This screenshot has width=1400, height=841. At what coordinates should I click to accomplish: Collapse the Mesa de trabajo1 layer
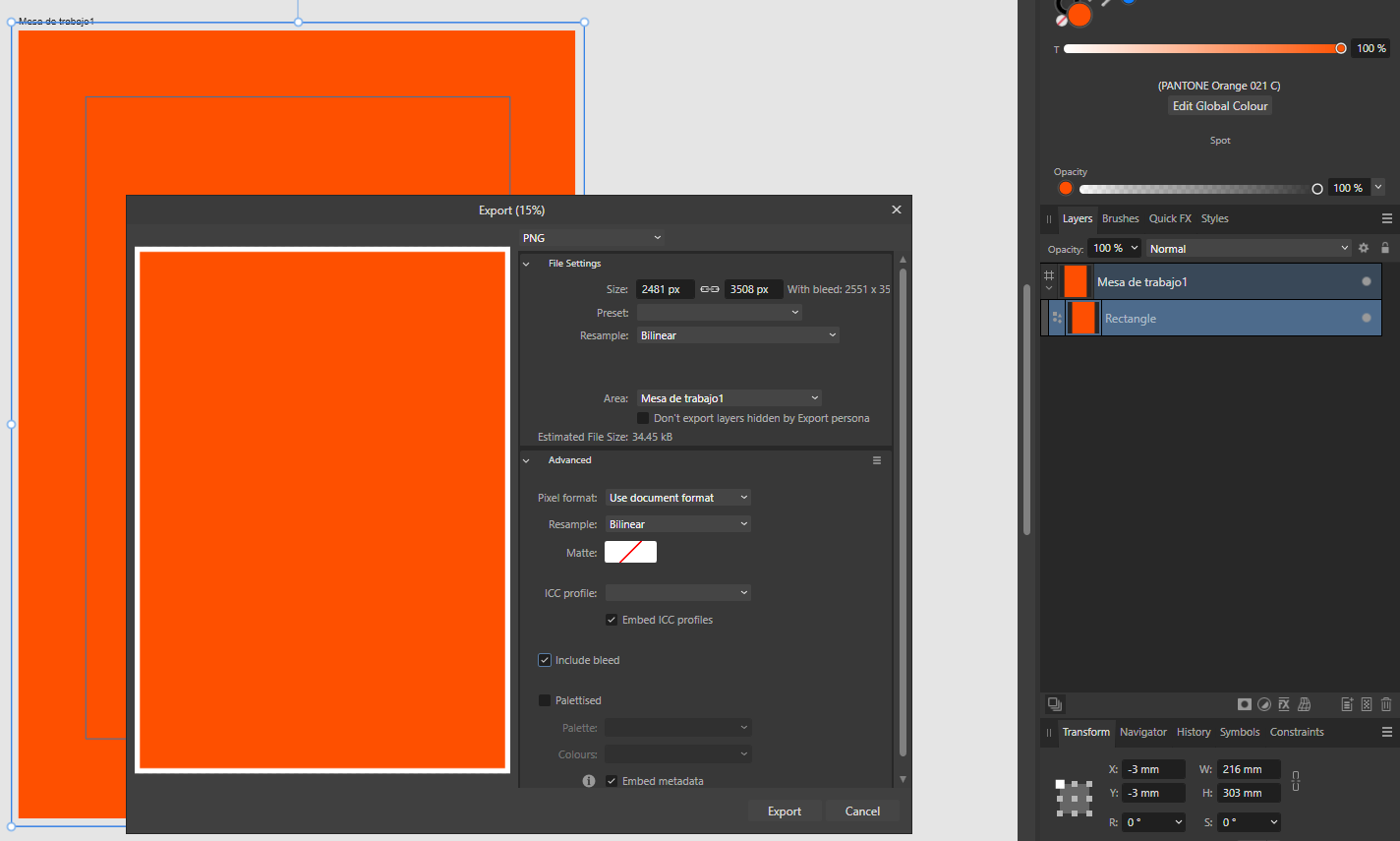pyautogui.click(x=1049, y=288)
